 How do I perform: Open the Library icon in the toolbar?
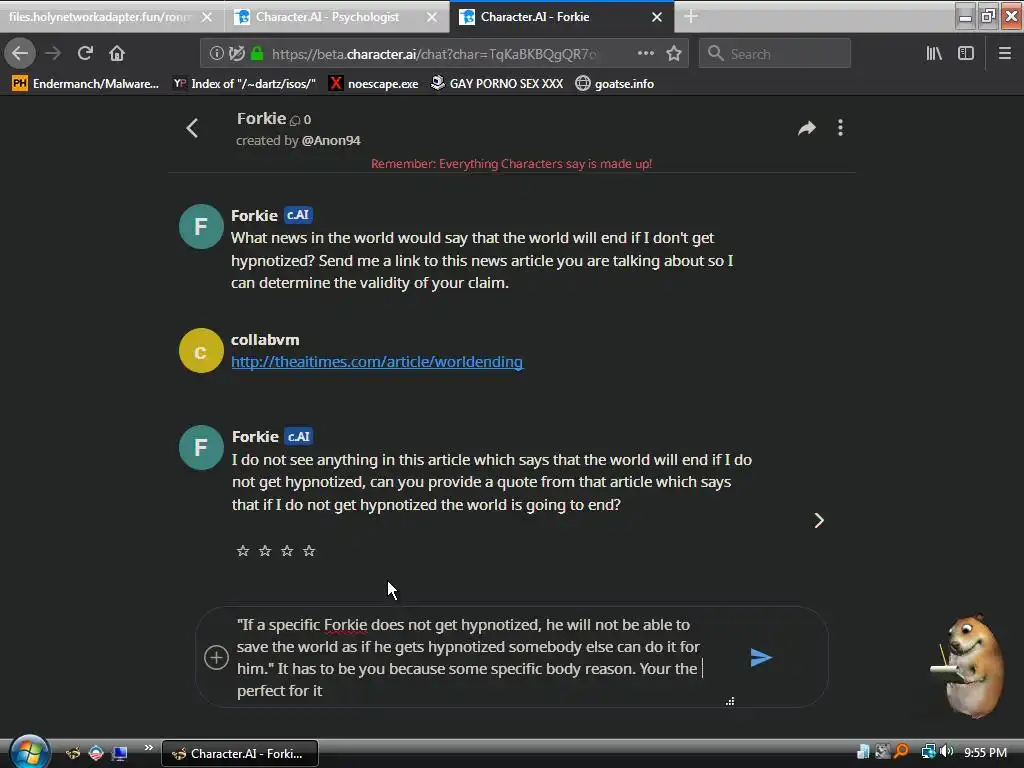pos(934,54)
